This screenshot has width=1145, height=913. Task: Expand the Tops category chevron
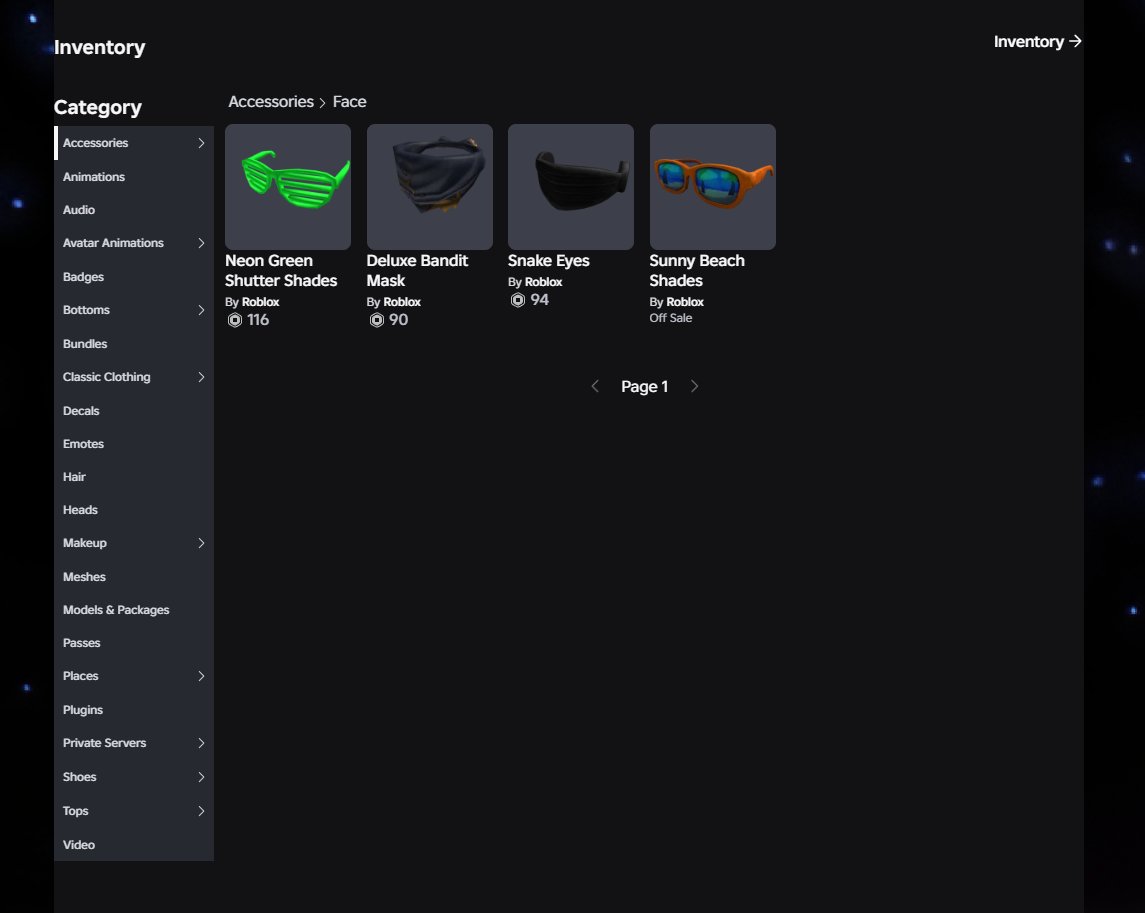pos(202,811)
